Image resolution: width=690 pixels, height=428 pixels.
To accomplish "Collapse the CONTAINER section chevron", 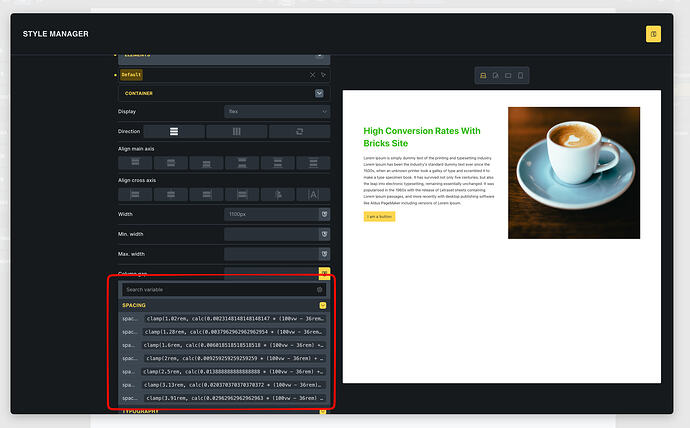I will (319, 93).
